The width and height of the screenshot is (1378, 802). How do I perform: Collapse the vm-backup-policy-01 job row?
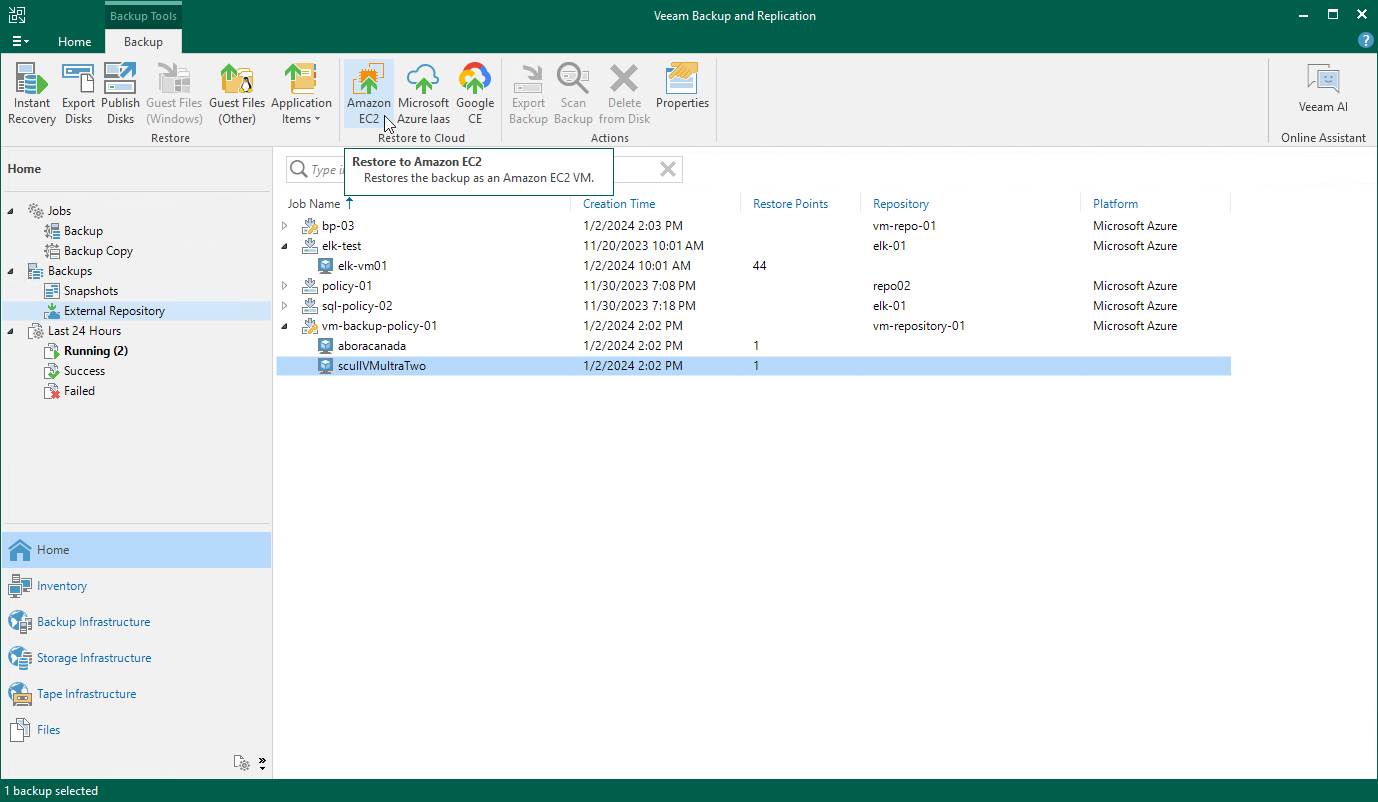pos(285,326)
